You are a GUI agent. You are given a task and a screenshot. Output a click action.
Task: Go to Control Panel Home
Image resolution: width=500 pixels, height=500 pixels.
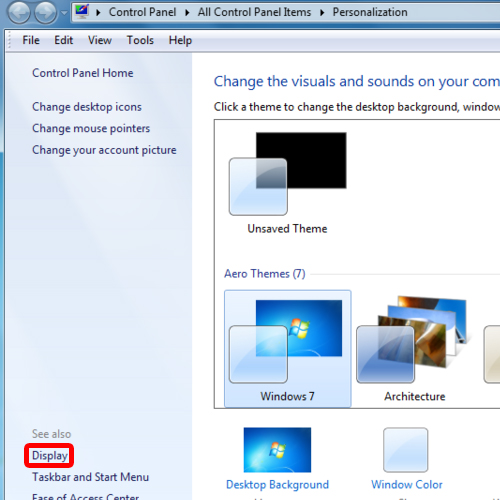pos(83,73)
